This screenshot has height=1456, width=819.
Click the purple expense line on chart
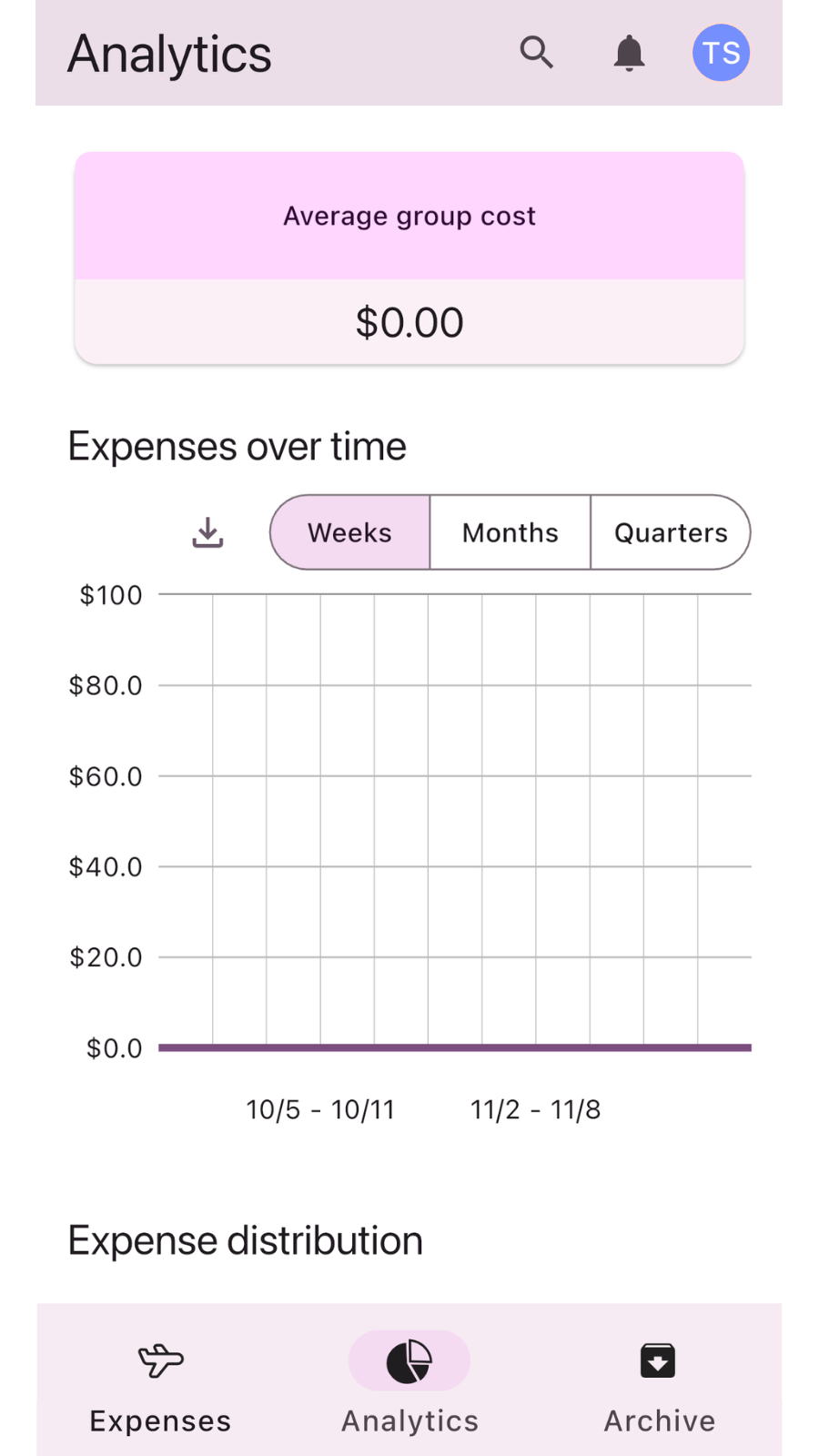tap(455, 1047)
